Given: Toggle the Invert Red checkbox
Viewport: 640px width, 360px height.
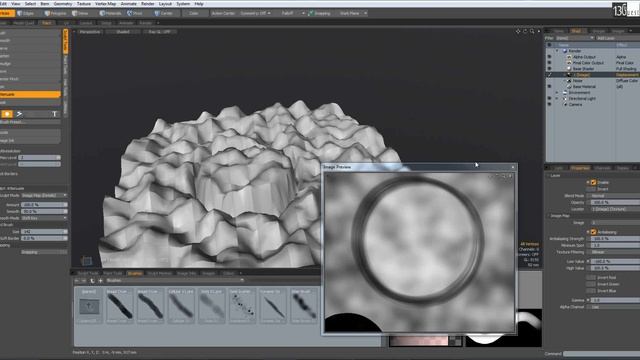Looking at the screenshot, I should [x=591, y=278].
